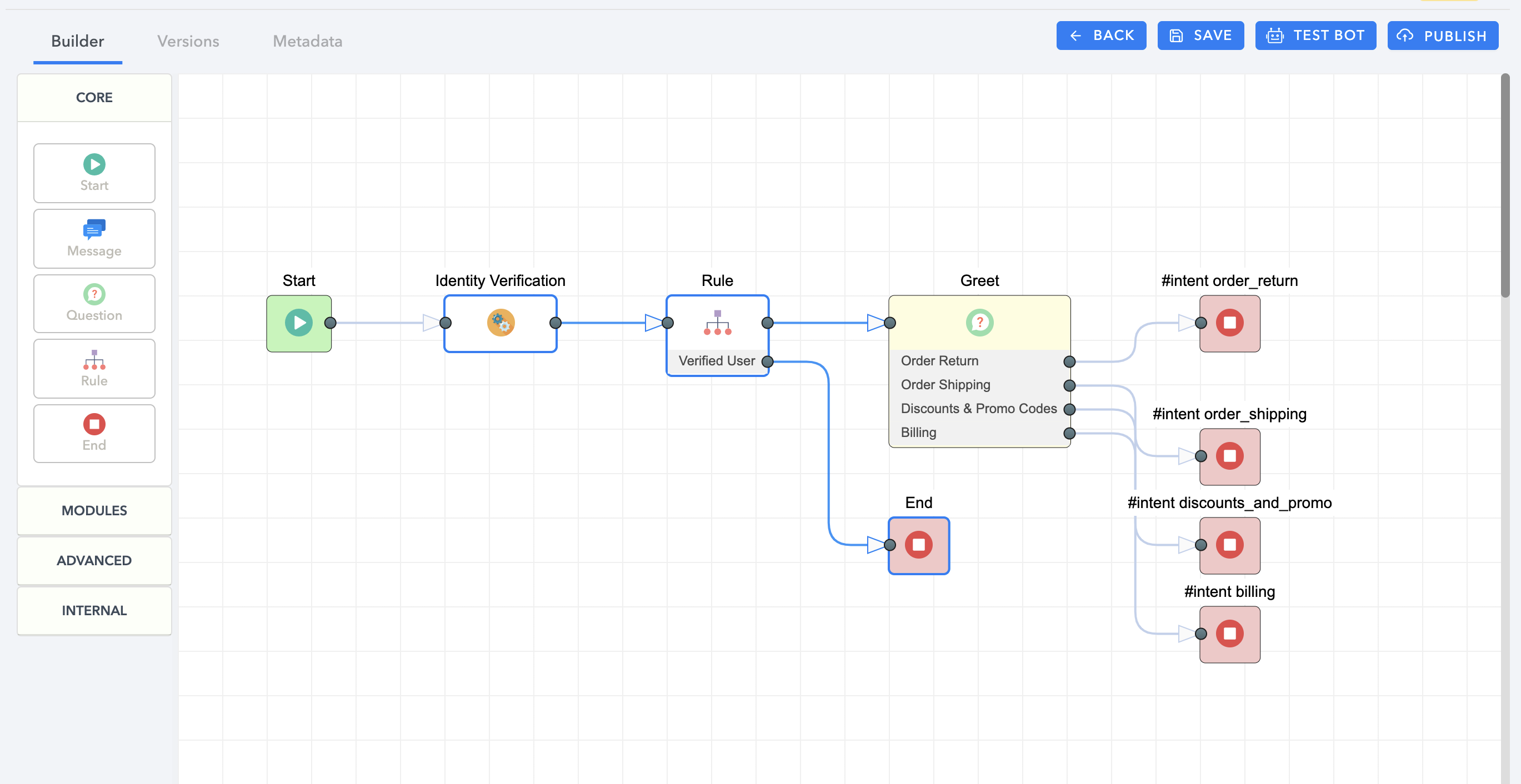Click the Verified User output port
1521x784 pixels.
pos(767,361)
